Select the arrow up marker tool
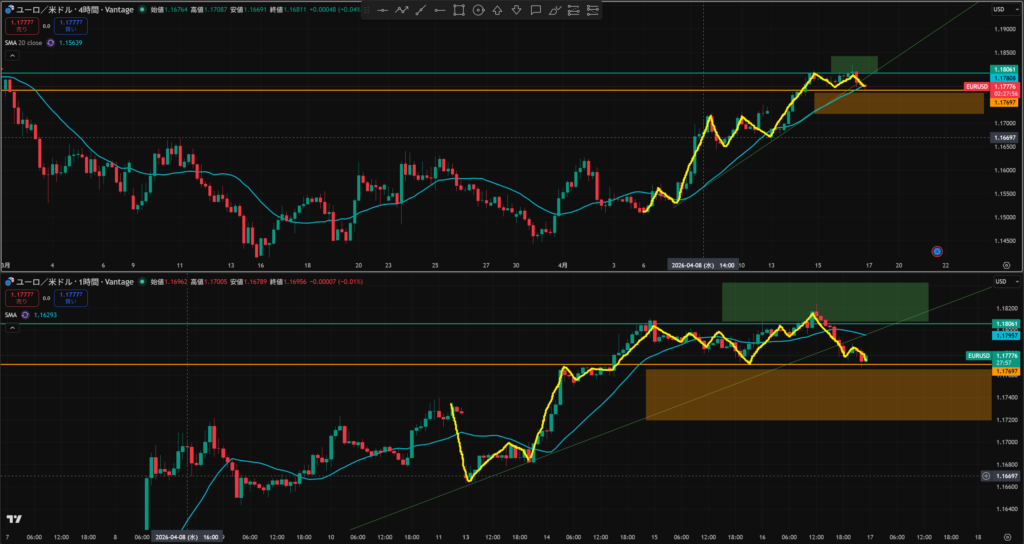Screen dimensions: 1024x544 click(498, 10)
